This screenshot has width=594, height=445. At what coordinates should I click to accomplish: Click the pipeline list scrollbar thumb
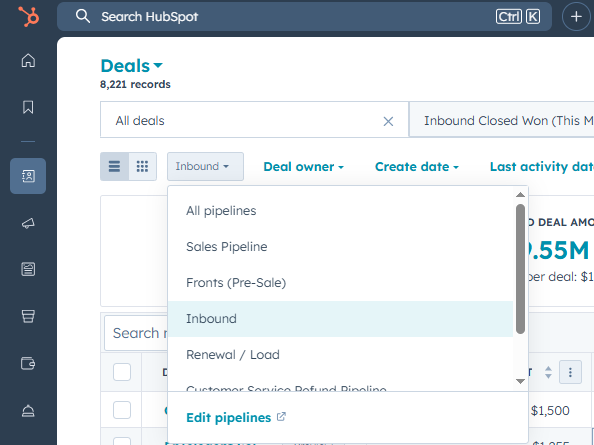pos(520,269)
